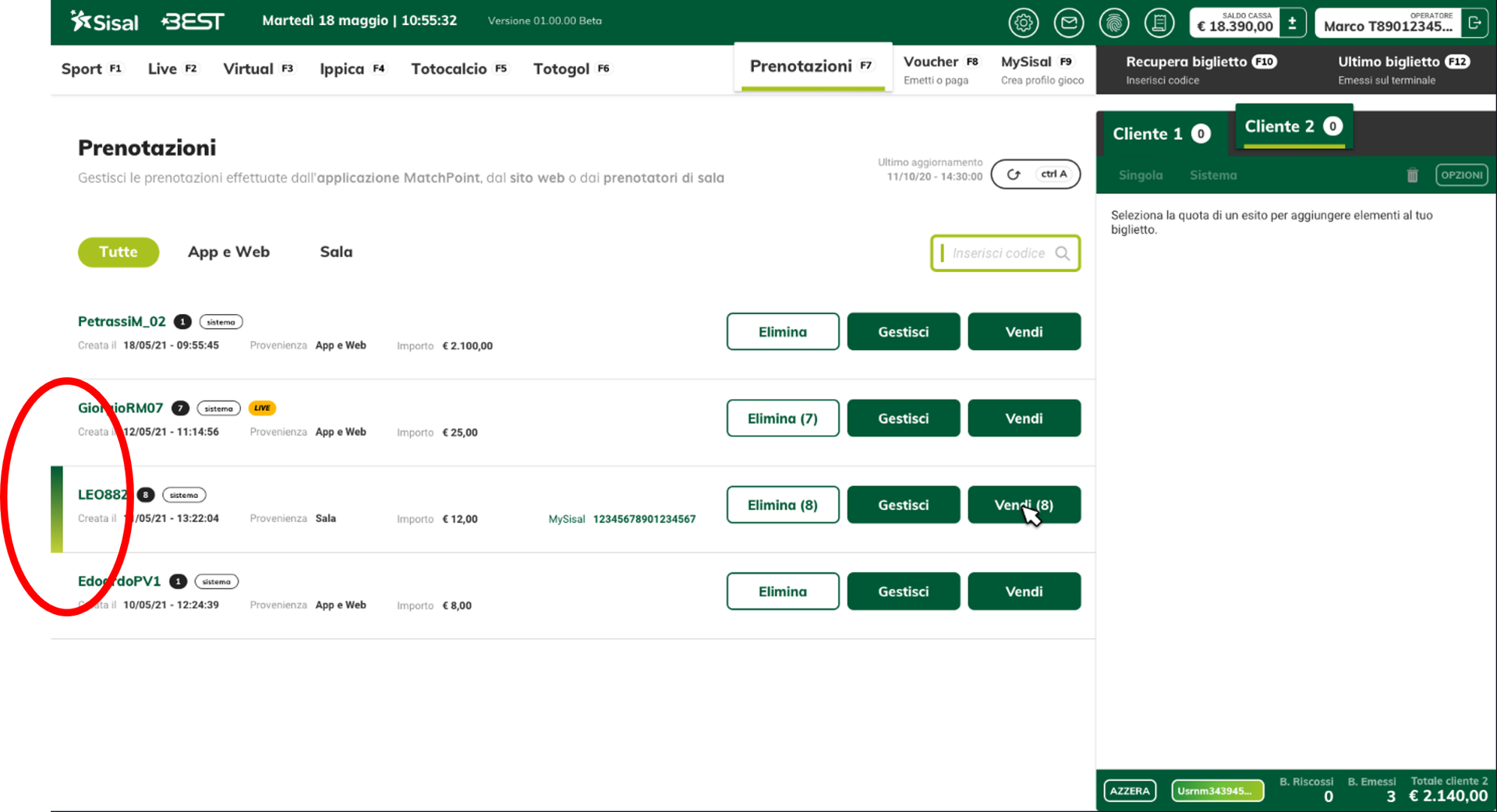
Task: Click the magnifier icon in code search
Action: point(1062,253)
